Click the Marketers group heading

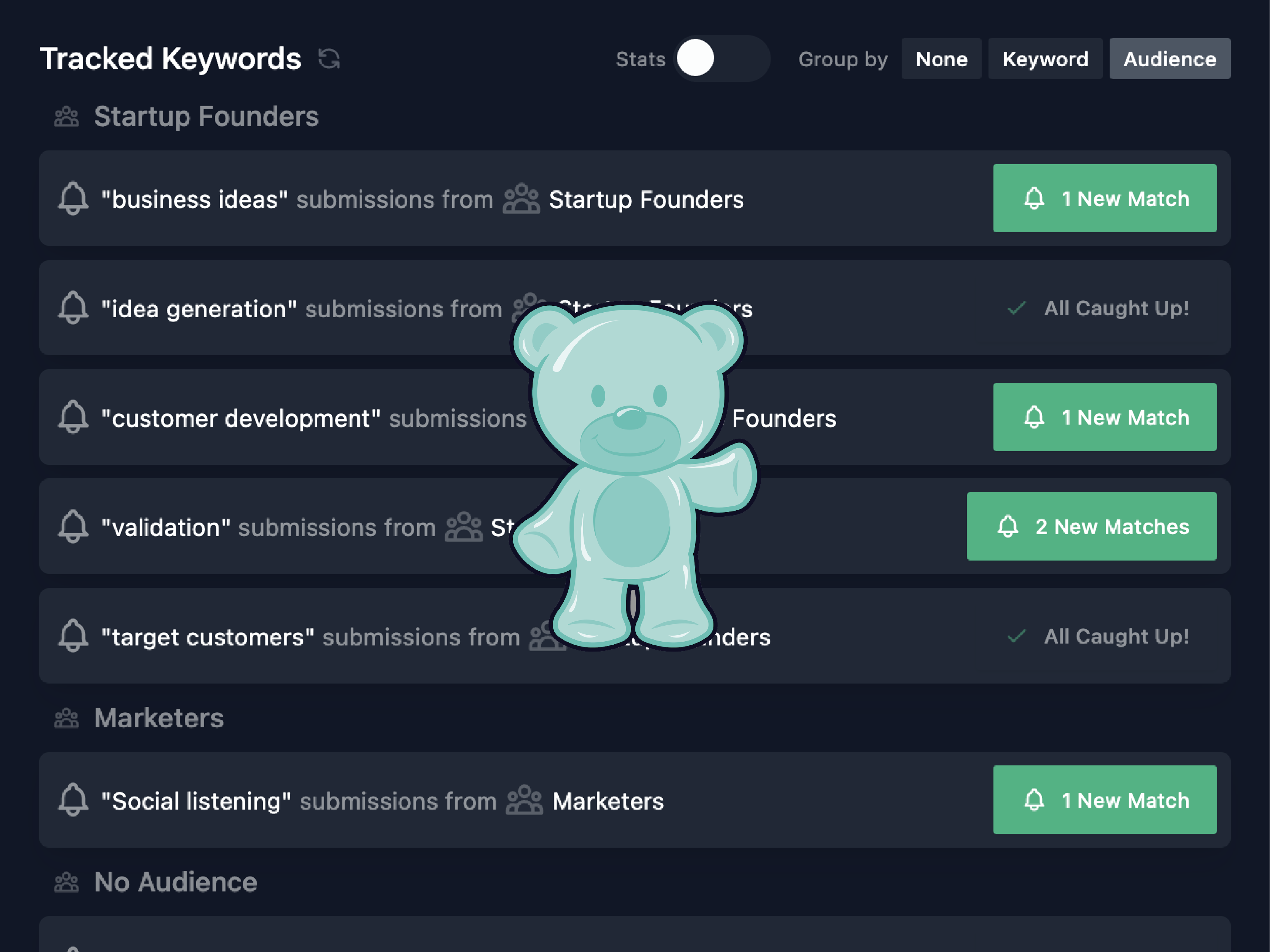point(159,718)
